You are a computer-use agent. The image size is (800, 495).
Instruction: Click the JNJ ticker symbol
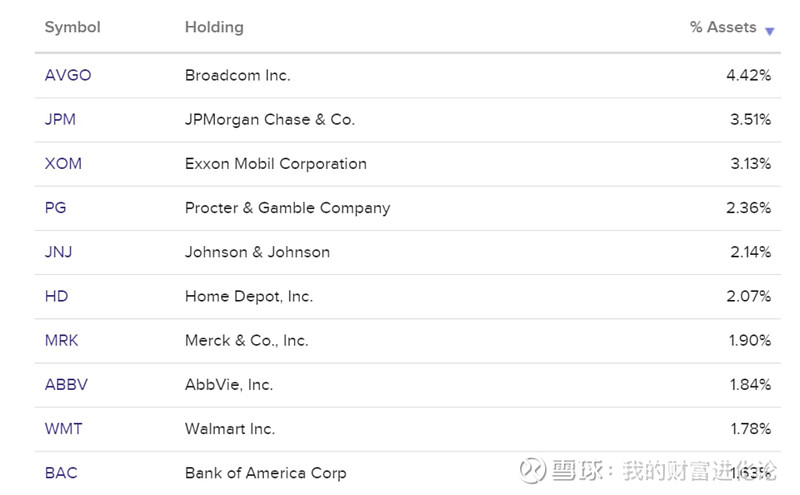tap(59, 252)
